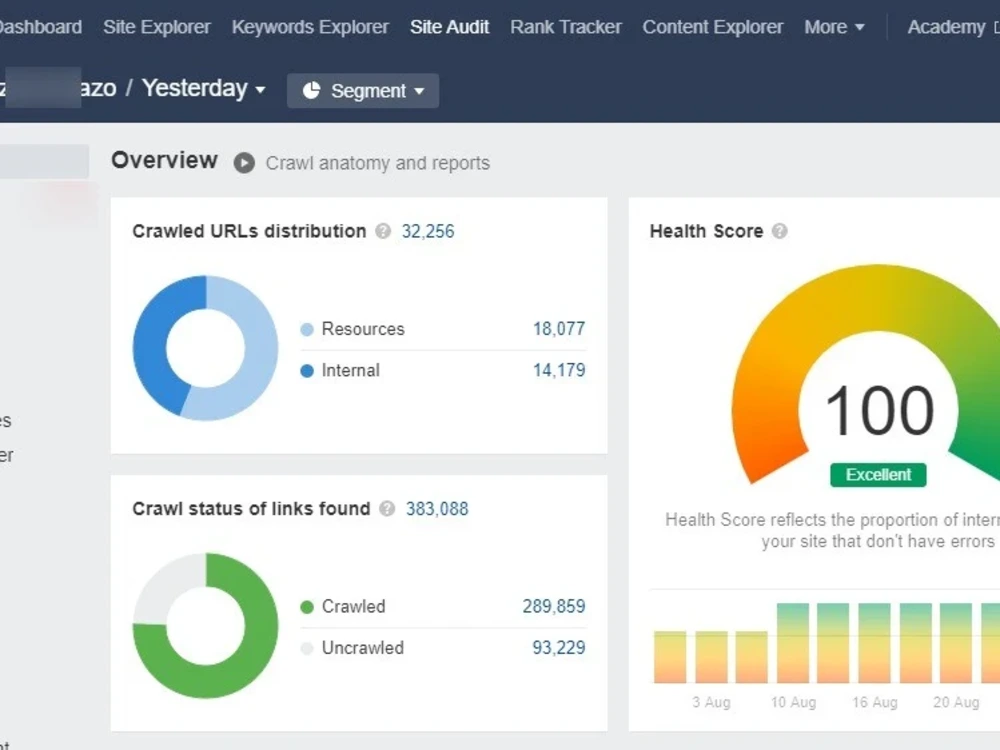Click the Excellent badge
The height and width of the screenshot is (750, 1000).
tap(878, 475)
